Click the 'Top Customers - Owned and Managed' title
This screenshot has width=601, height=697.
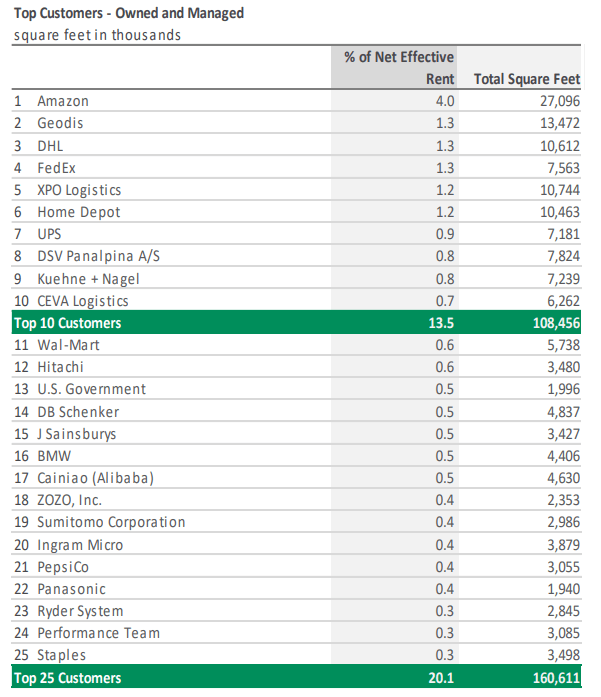(x=129, y=13)
